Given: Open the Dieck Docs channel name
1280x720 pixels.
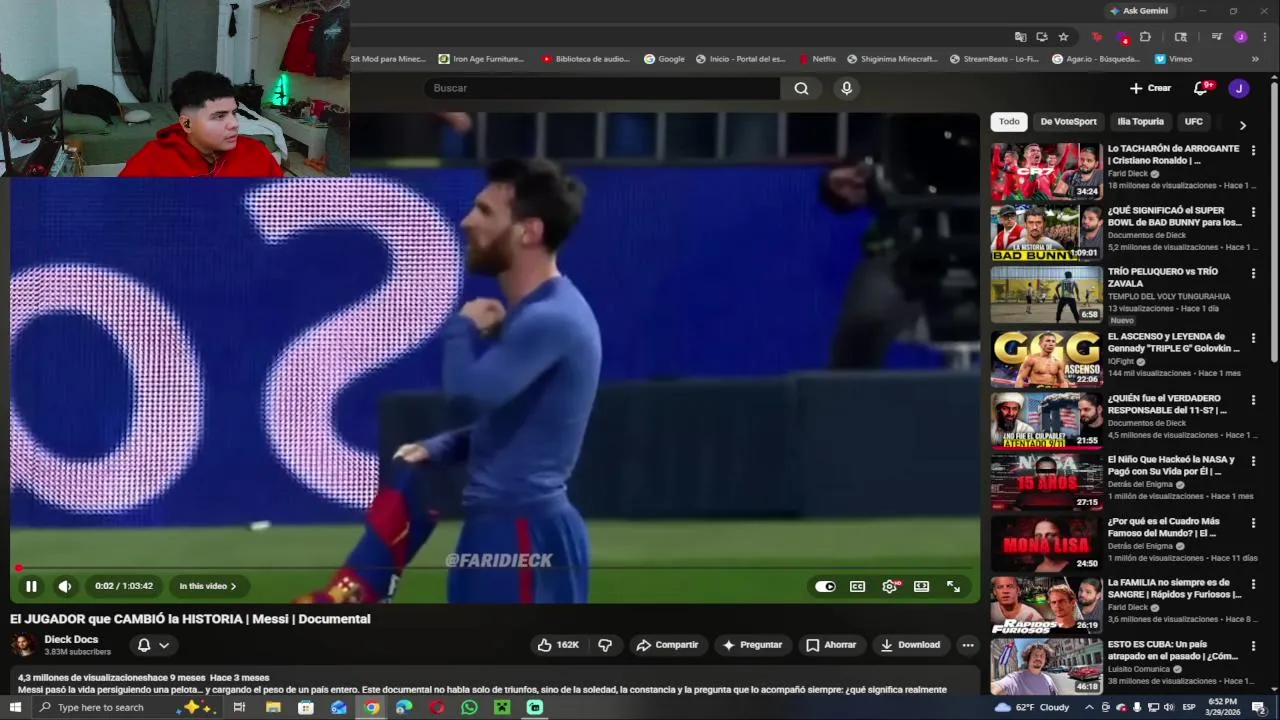Looking at the screenshot, I should tap(71, 639).
